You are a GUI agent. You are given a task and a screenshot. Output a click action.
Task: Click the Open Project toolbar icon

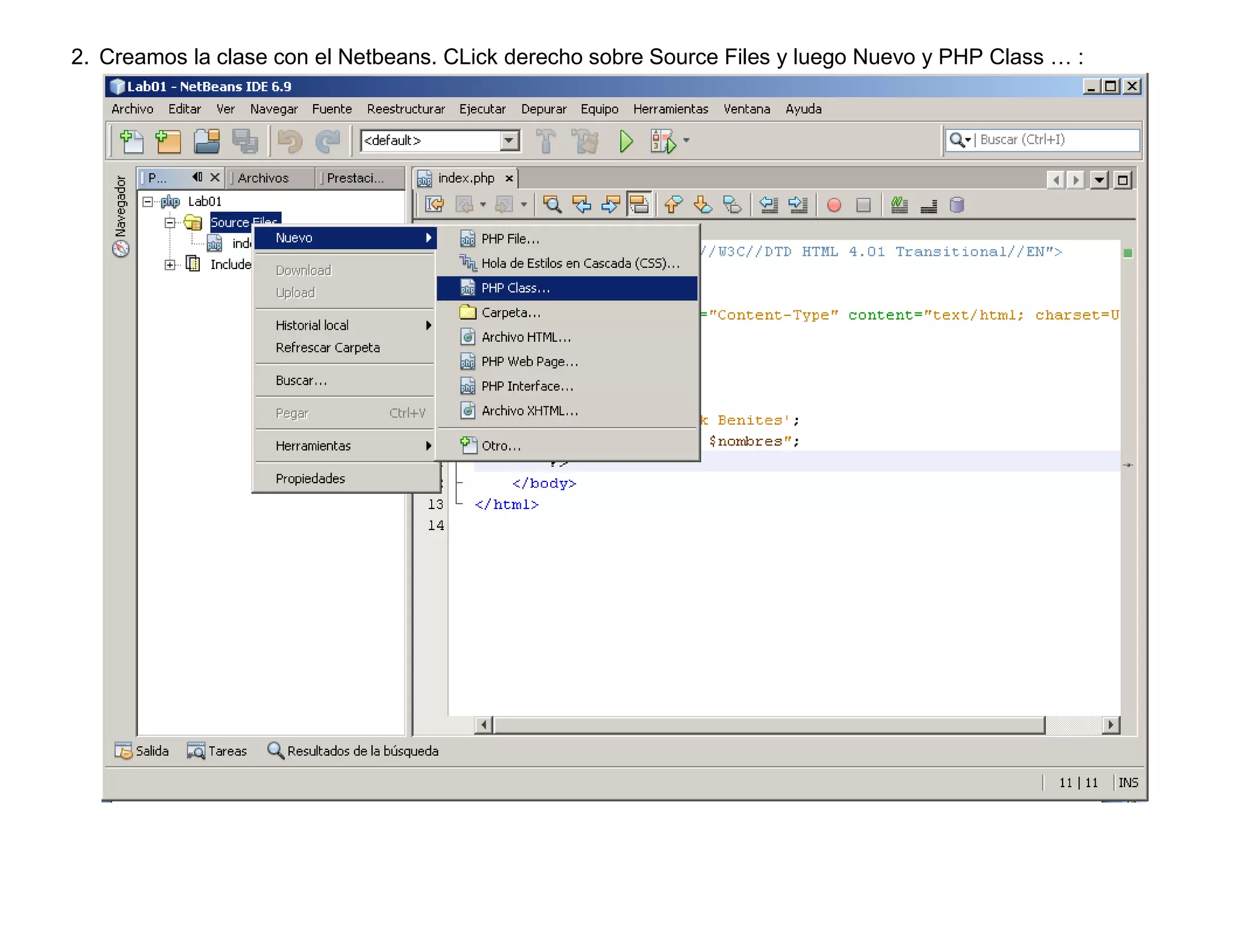click(207, 141)
